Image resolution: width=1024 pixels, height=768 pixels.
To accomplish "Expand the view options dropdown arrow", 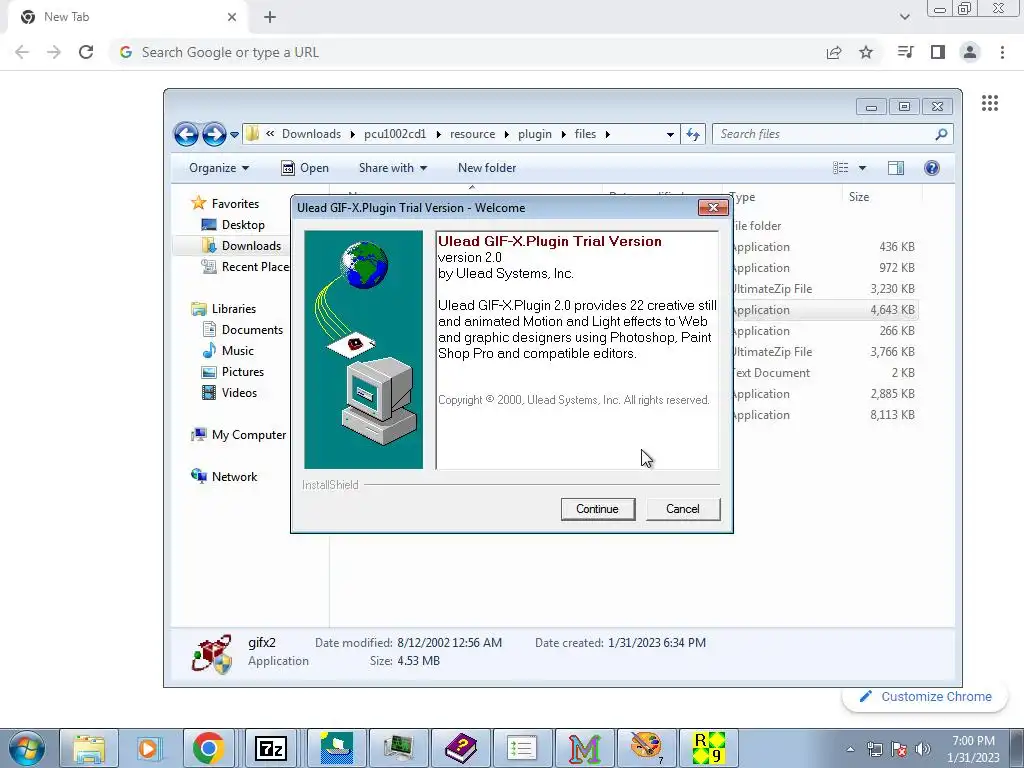I will click(862, 168).
